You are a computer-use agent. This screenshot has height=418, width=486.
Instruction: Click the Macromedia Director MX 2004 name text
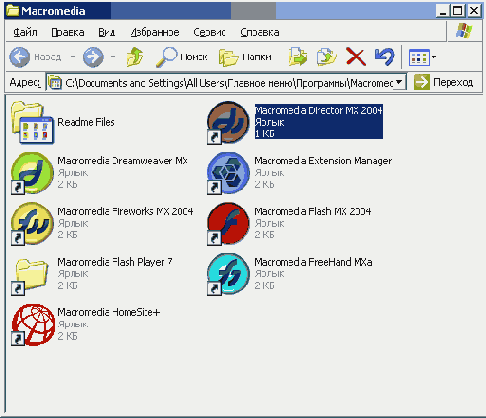(x=318, y=110)
